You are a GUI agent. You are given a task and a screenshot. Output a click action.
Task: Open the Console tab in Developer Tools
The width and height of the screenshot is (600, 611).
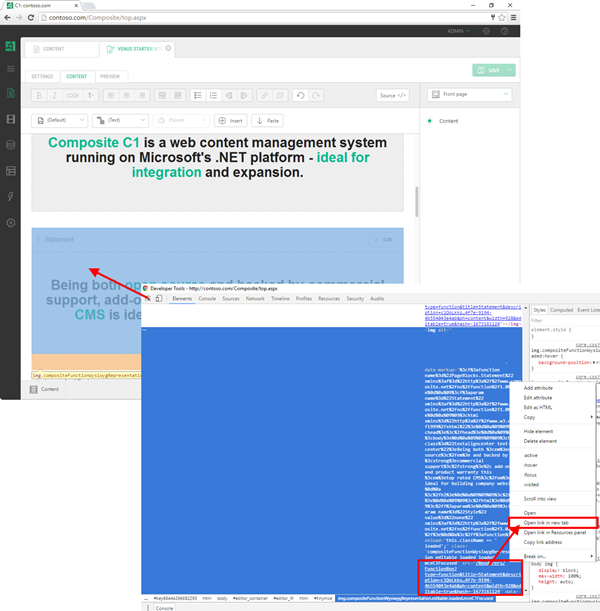(207, 298)
